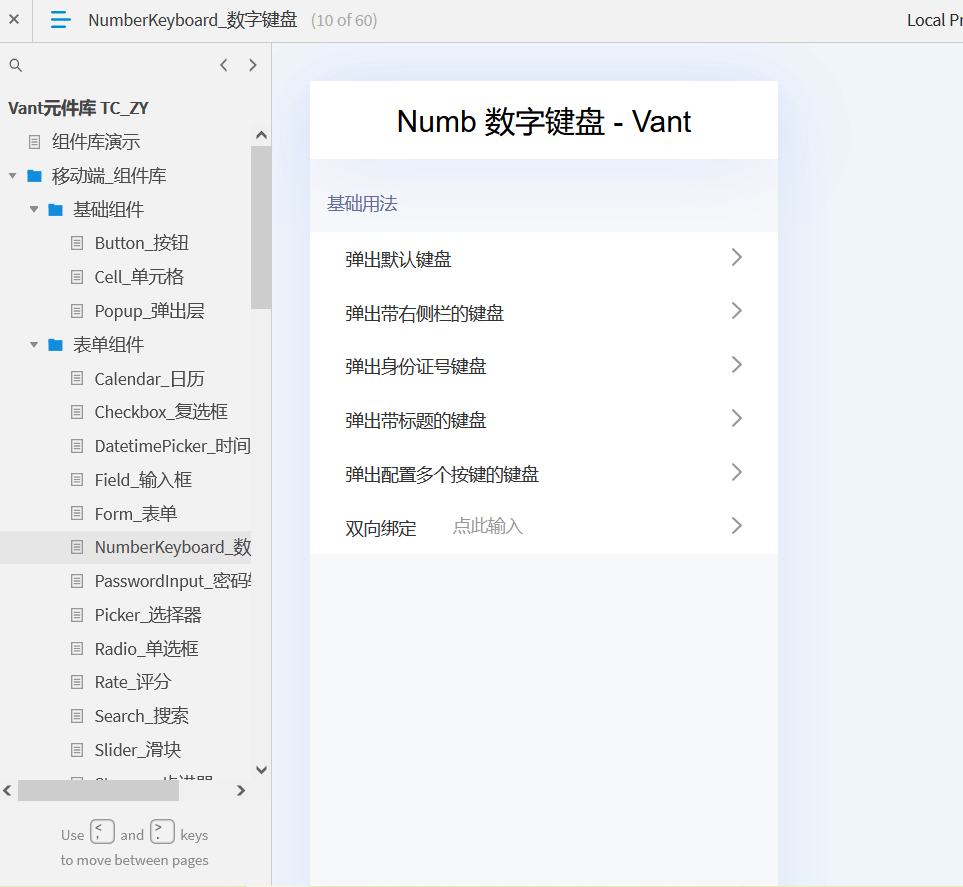Click chevron on 弹出带右侧栏的键盘 row
The height and width of the screenshot is (887, 963).
737,311
